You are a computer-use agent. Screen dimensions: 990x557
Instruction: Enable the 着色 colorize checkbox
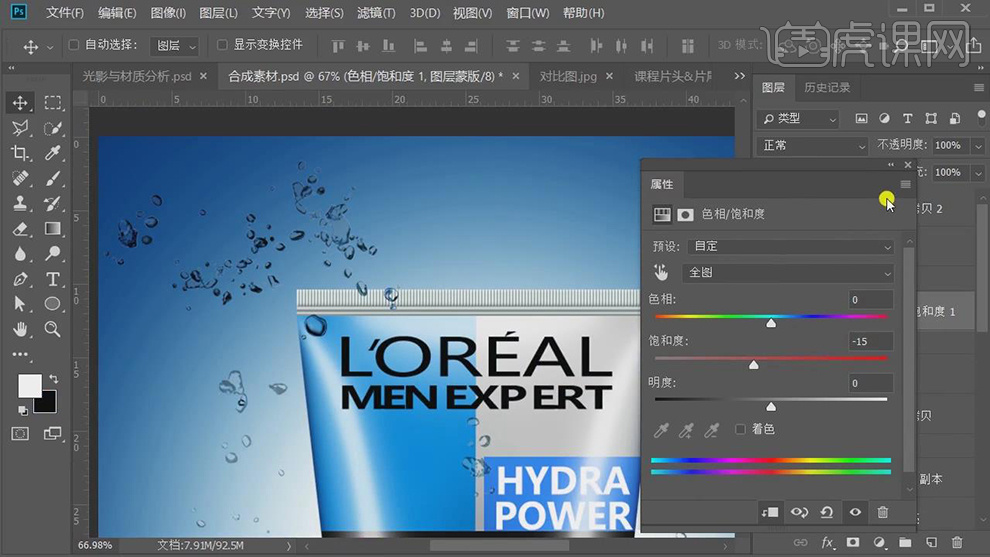click(x=740, y=429)
